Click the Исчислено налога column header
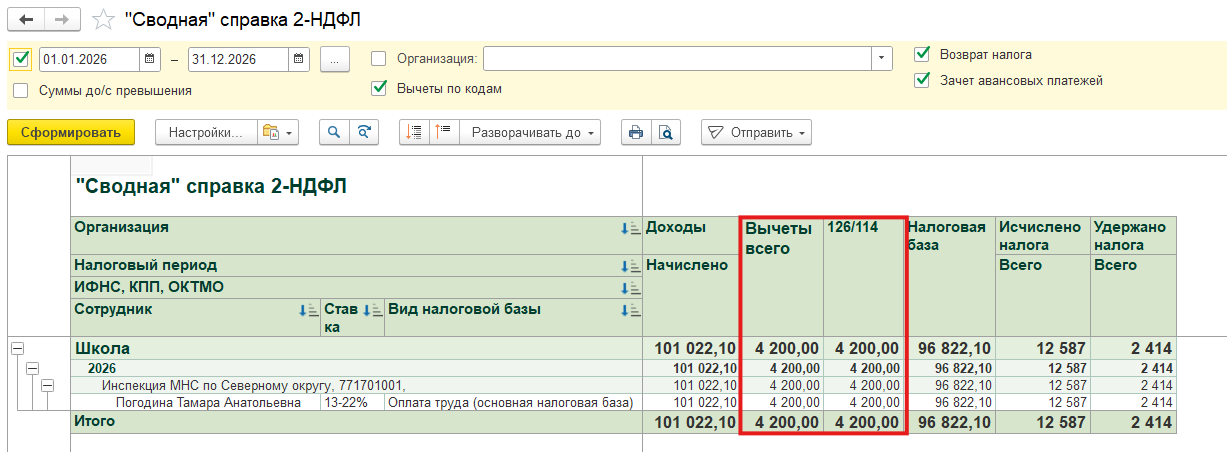Image resolution: width=1227 pixels, height=452 pixels. coord(1043,236)
